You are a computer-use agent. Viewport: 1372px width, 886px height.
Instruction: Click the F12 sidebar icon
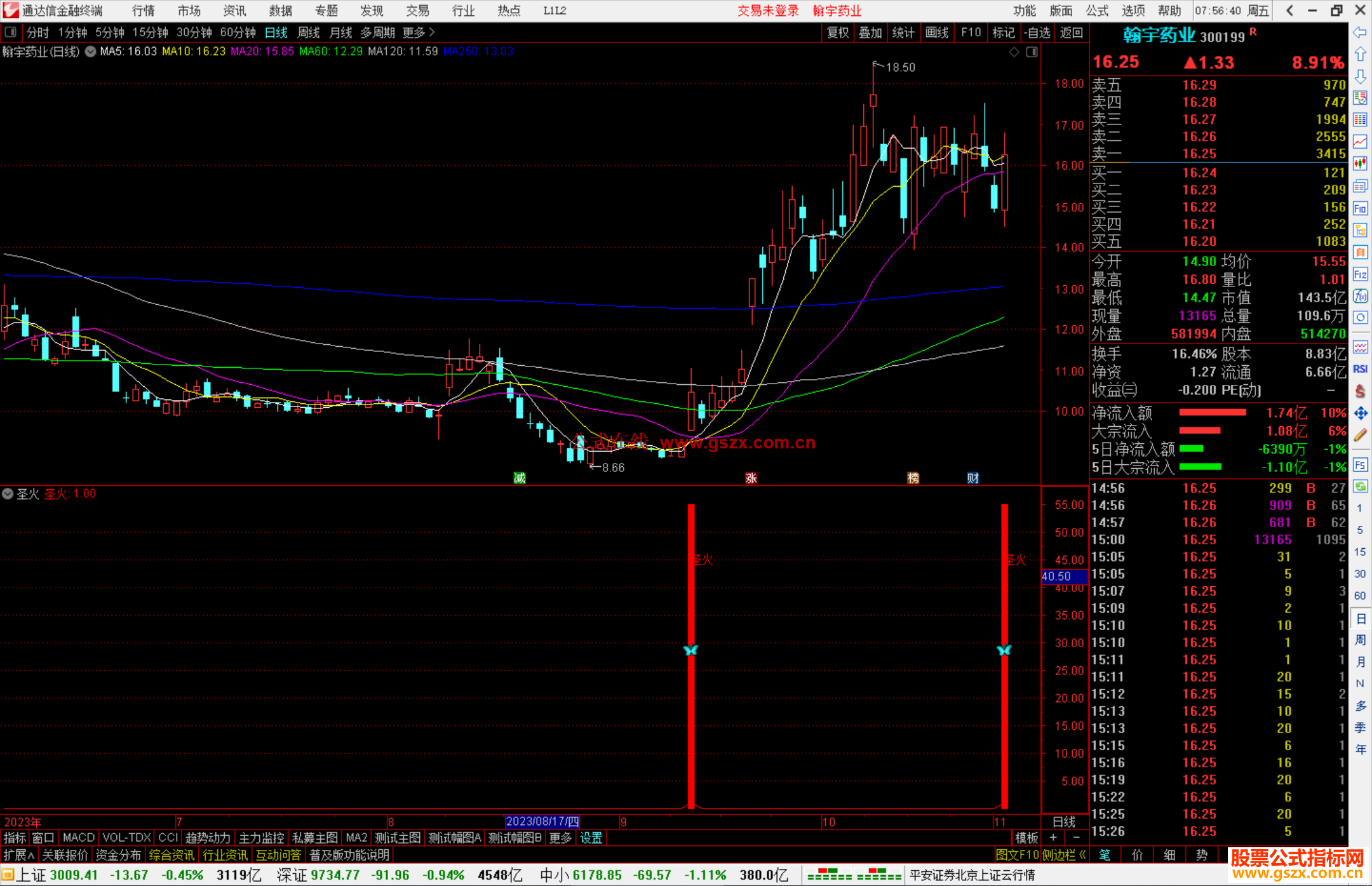click(x=1360, y=274)
